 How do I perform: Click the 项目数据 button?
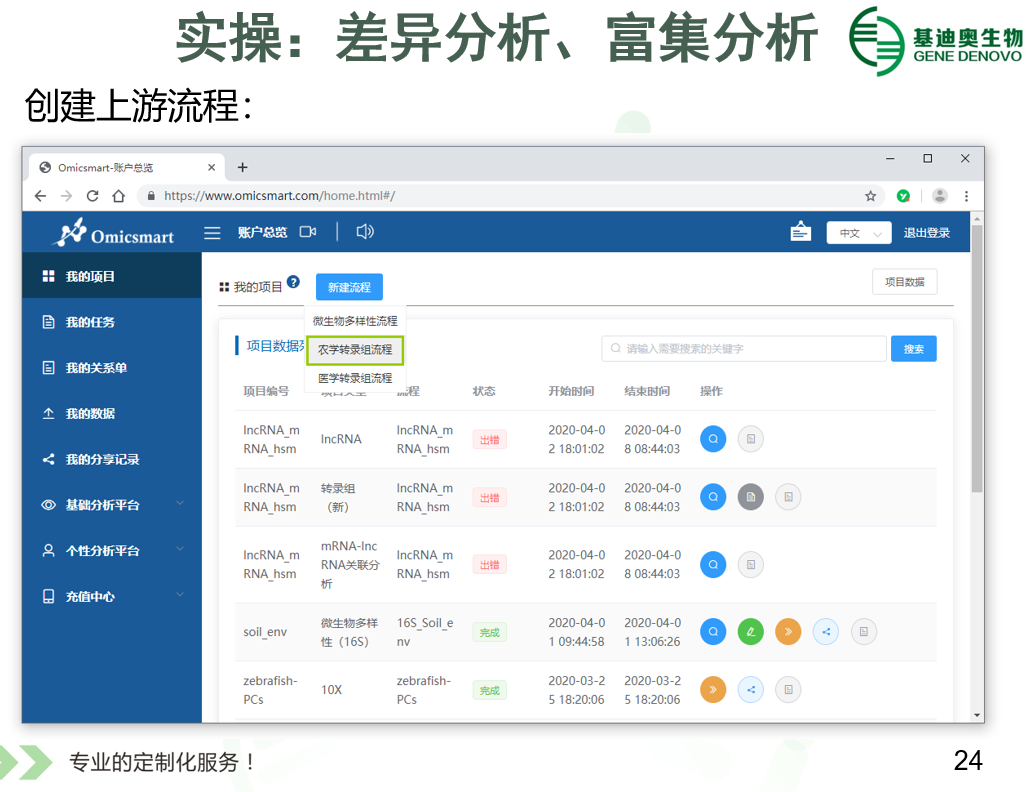pos(904,282)
